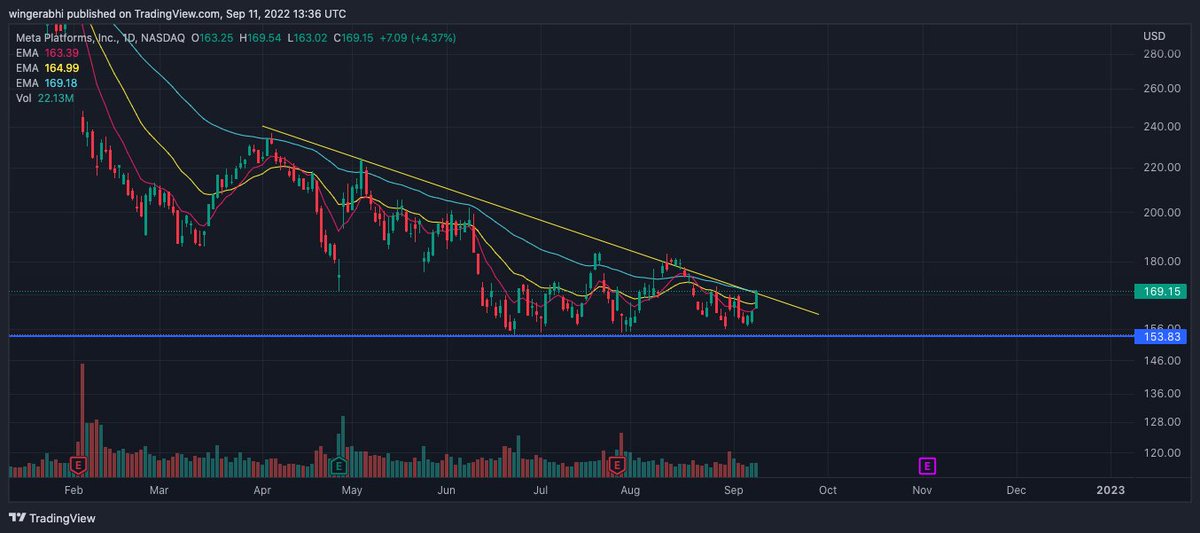Screen dimensions: 1200x533
Task: Click the 240.00 price axis label
Action: click(x=1160, y=126)
